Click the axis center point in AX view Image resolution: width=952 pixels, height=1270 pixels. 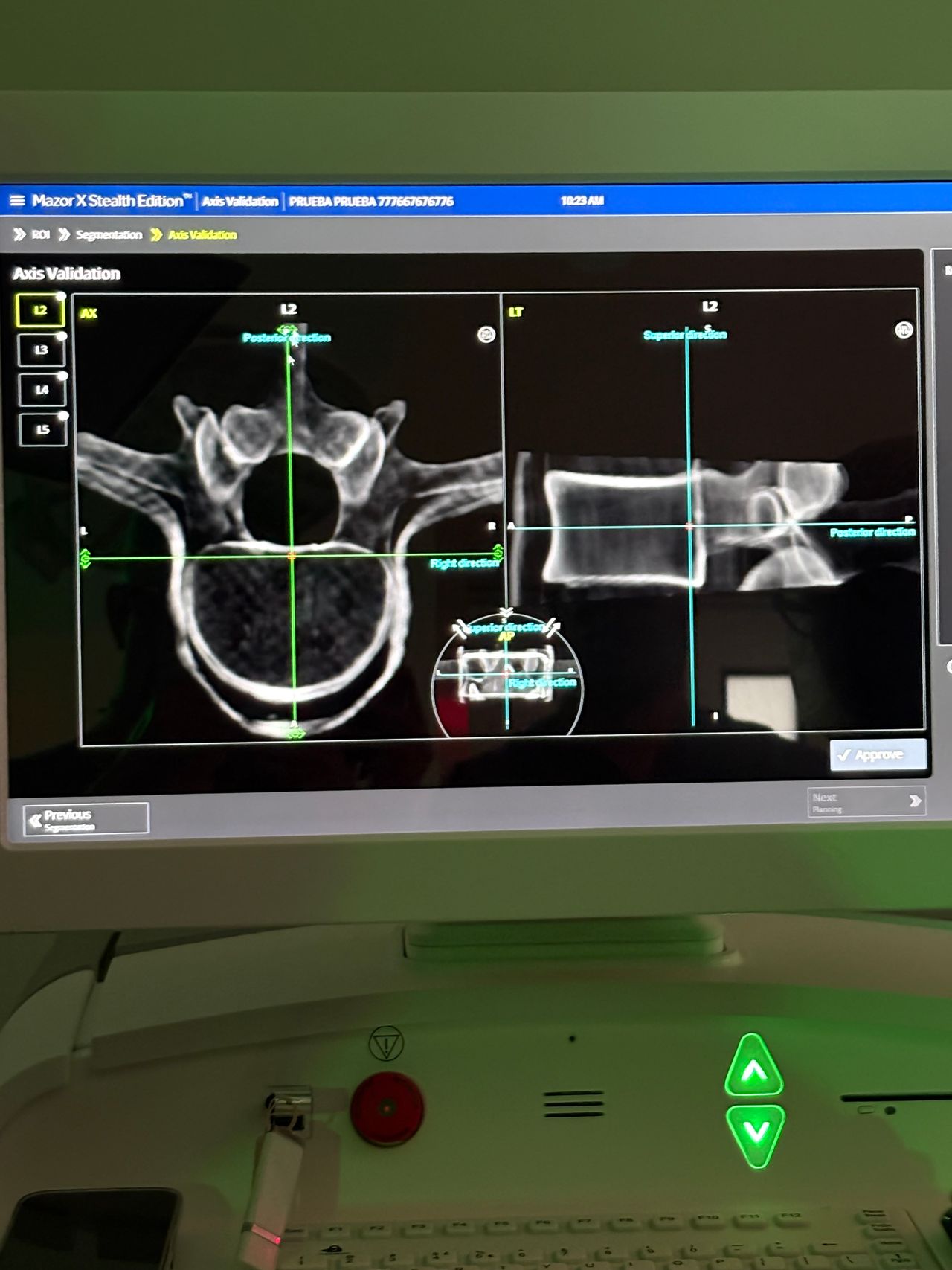tap(292, 556)
